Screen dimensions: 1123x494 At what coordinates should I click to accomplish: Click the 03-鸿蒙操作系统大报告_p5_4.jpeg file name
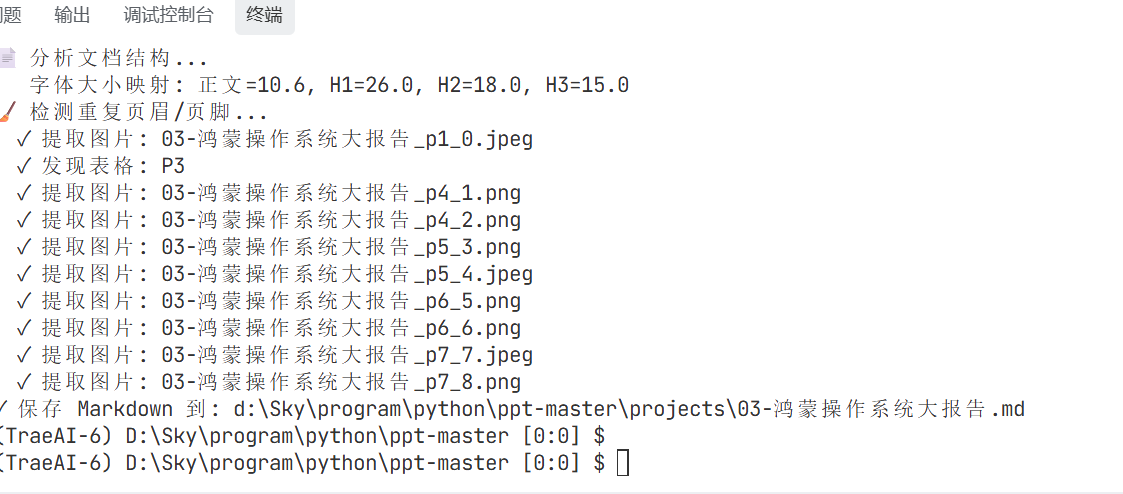[347, 274]
